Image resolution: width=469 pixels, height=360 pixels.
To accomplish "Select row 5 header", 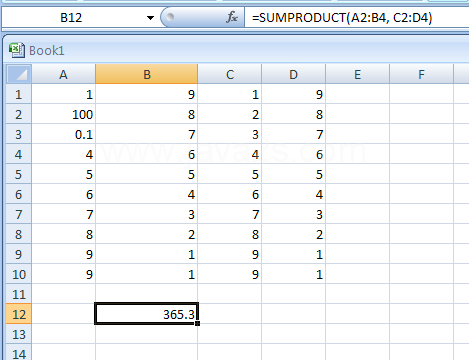I will pyautogui.click(x=19, y=174).
